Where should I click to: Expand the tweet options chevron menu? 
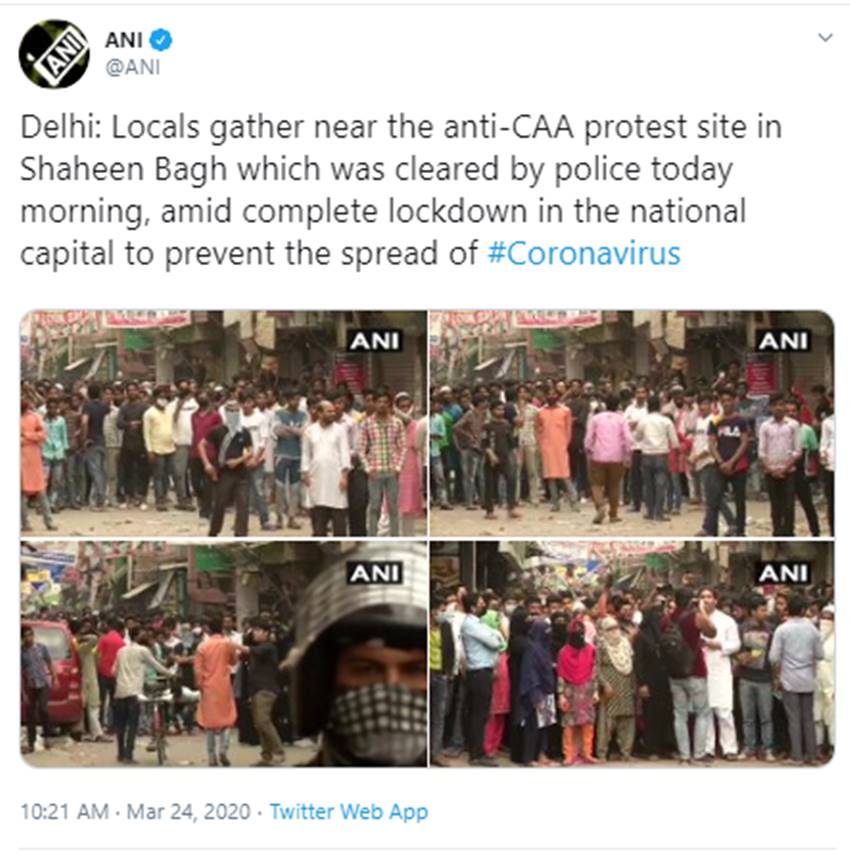pyautogui.click(x=825, y=37)
